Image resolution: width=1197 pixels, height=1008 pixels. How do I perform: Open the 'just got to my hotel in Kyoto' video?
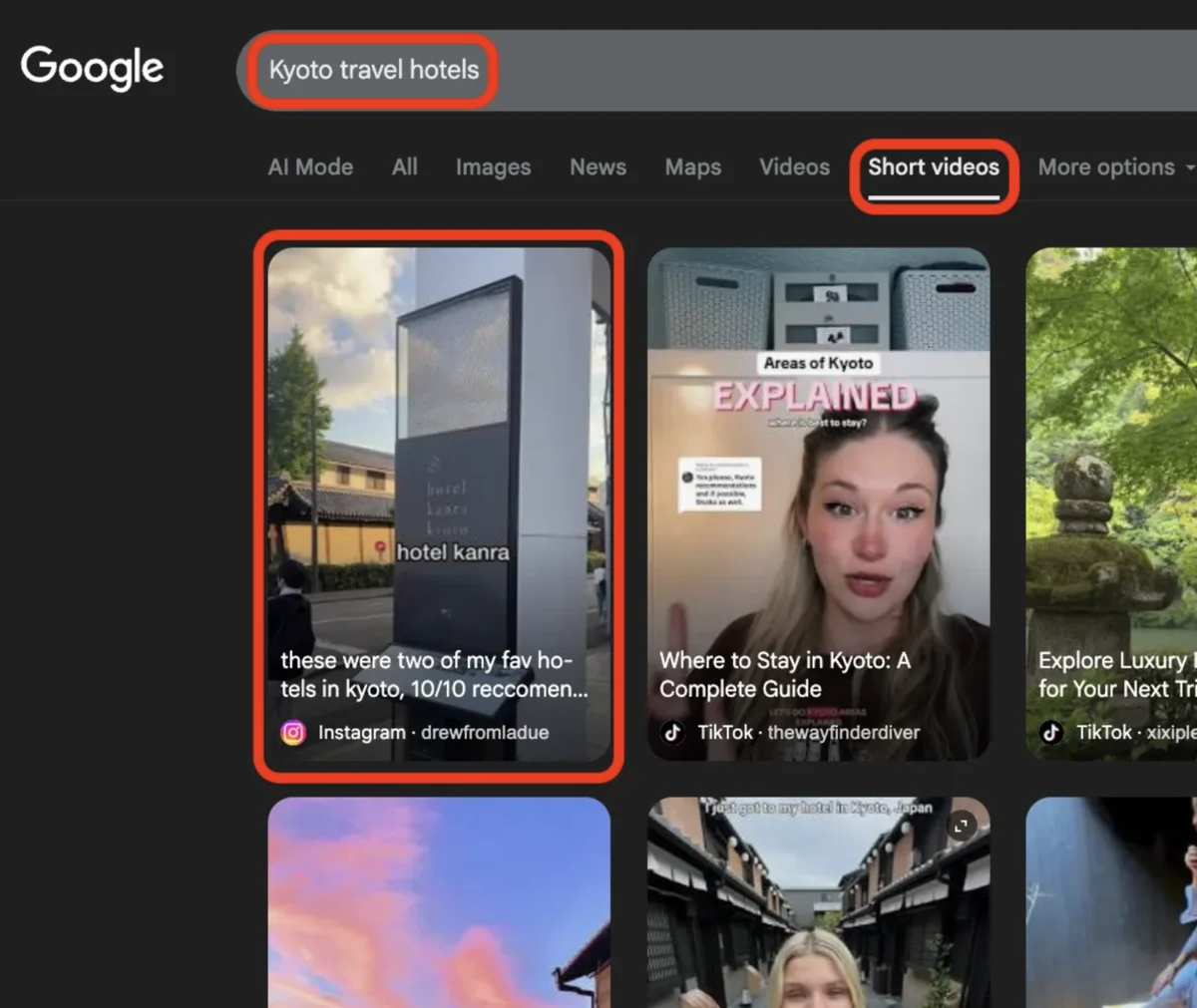(818, 902)
